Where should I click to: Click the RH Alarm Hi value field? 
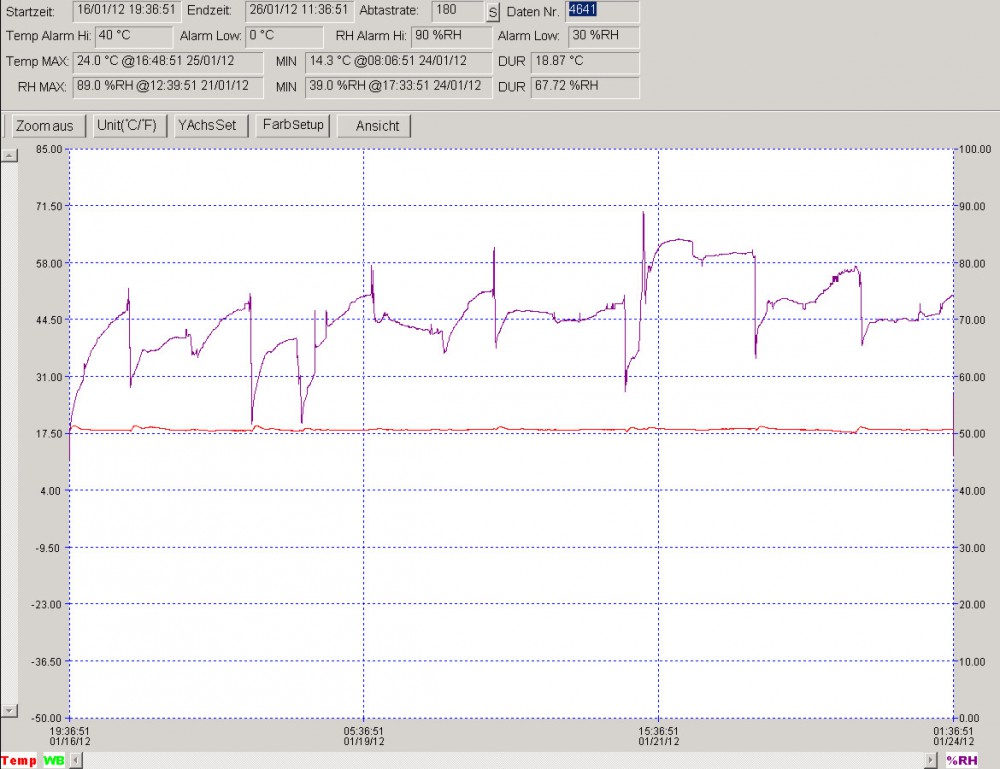click(451, 37)
